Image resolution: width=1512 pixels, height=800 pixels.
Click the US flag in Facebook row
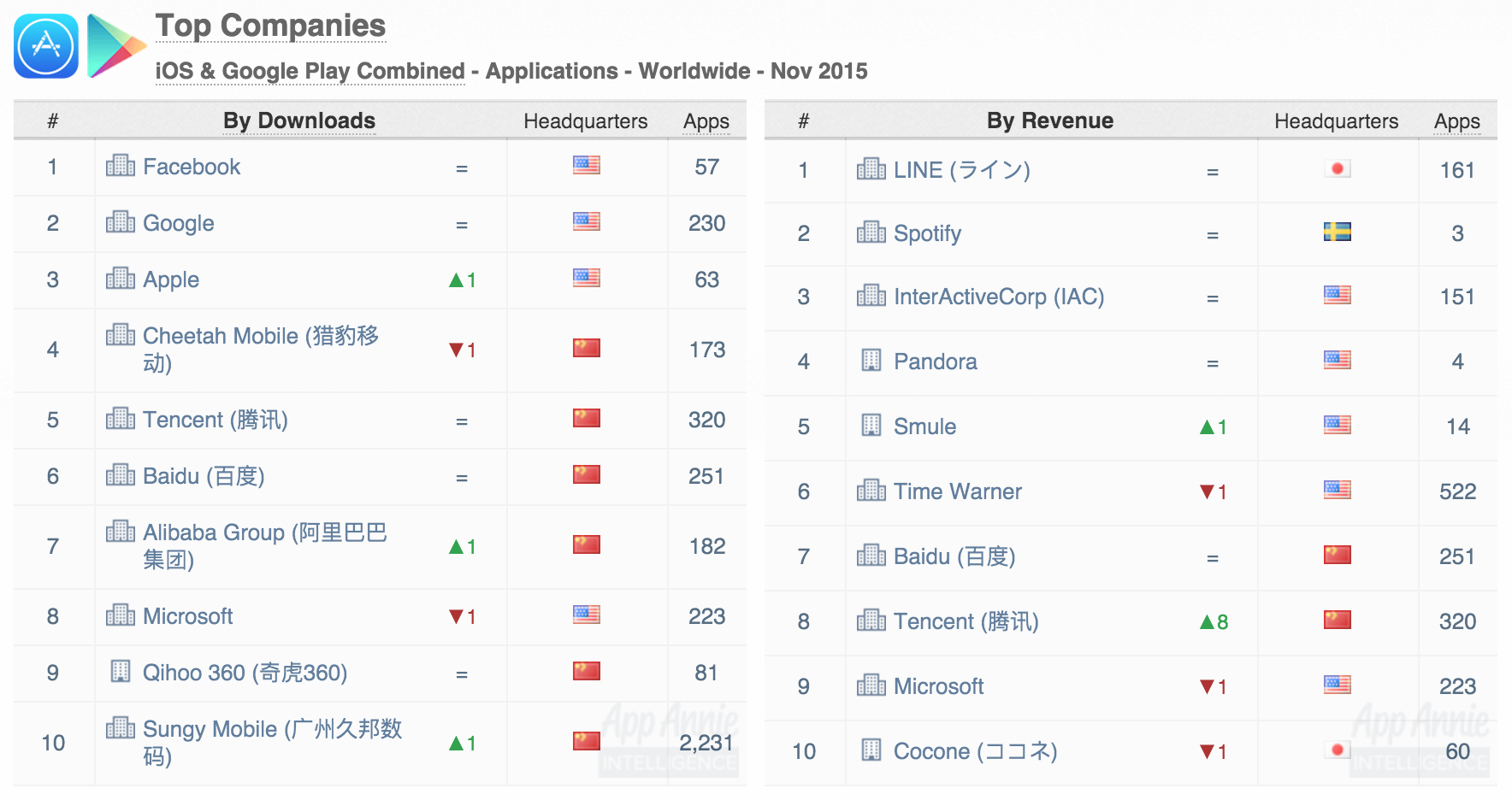tap(587, 165)
